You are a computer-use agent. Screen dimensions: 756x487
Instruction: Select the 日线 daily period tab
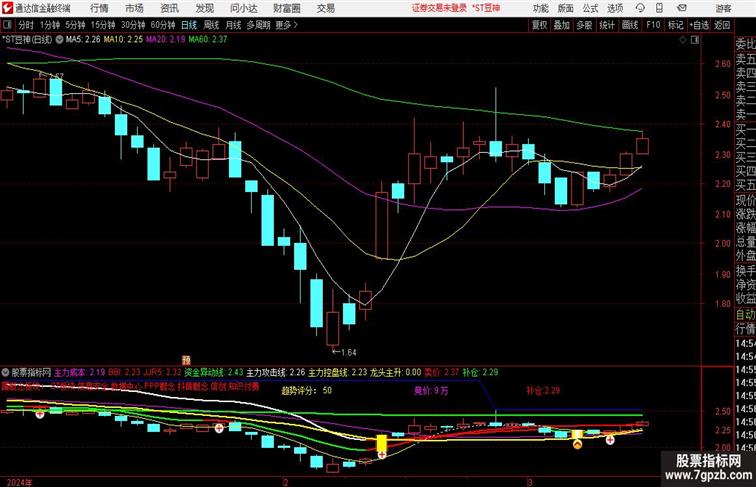(x=189, y=25)
